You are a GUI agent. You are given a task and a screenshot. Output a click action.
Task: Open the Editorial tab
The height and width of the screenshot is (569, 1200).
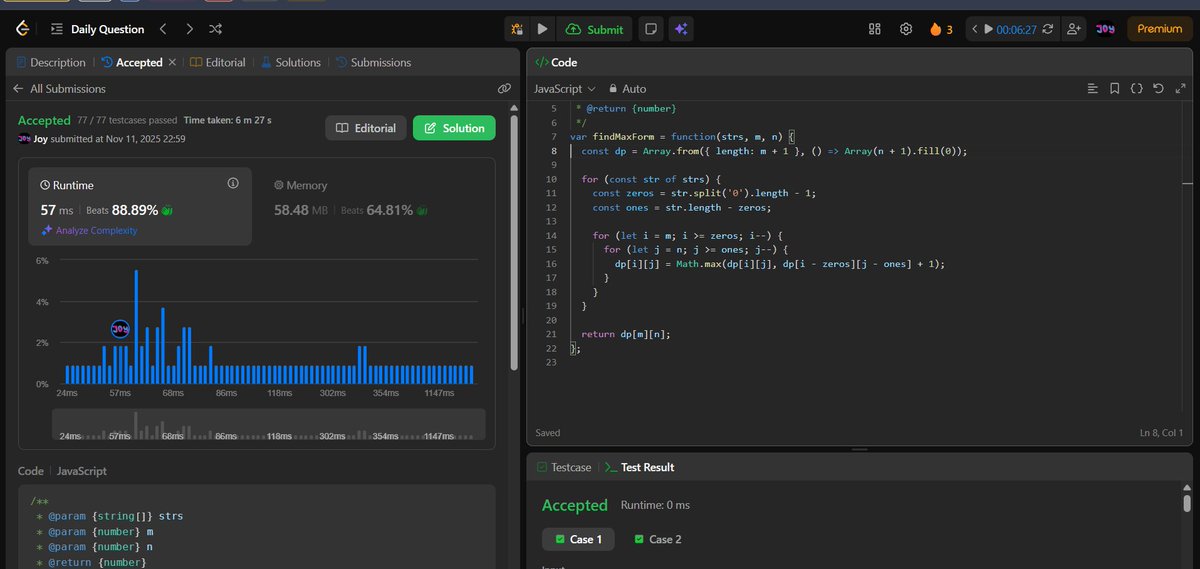point(218,62)
